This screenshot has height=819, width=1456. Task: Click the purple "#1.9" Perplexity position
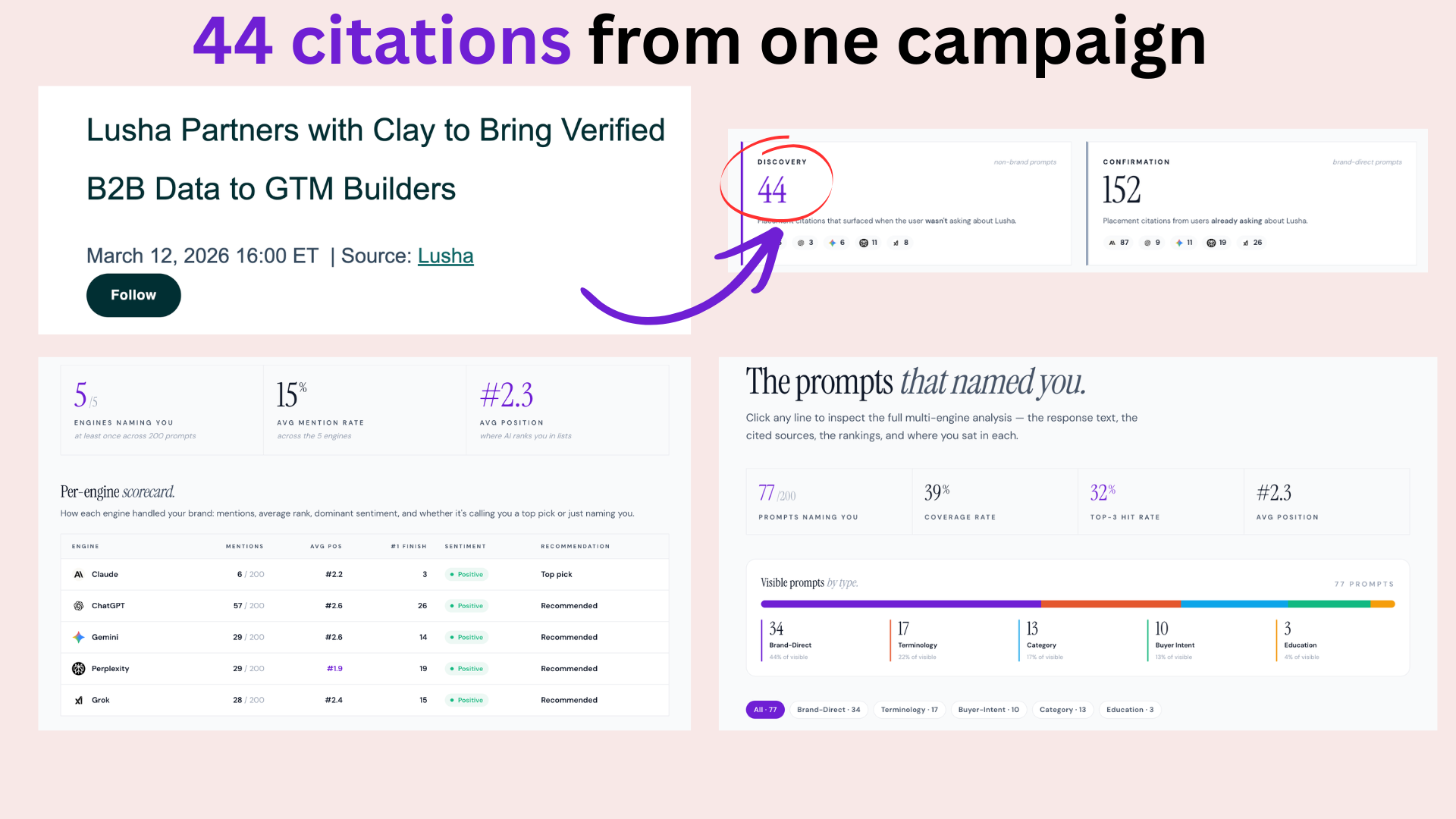334,669
